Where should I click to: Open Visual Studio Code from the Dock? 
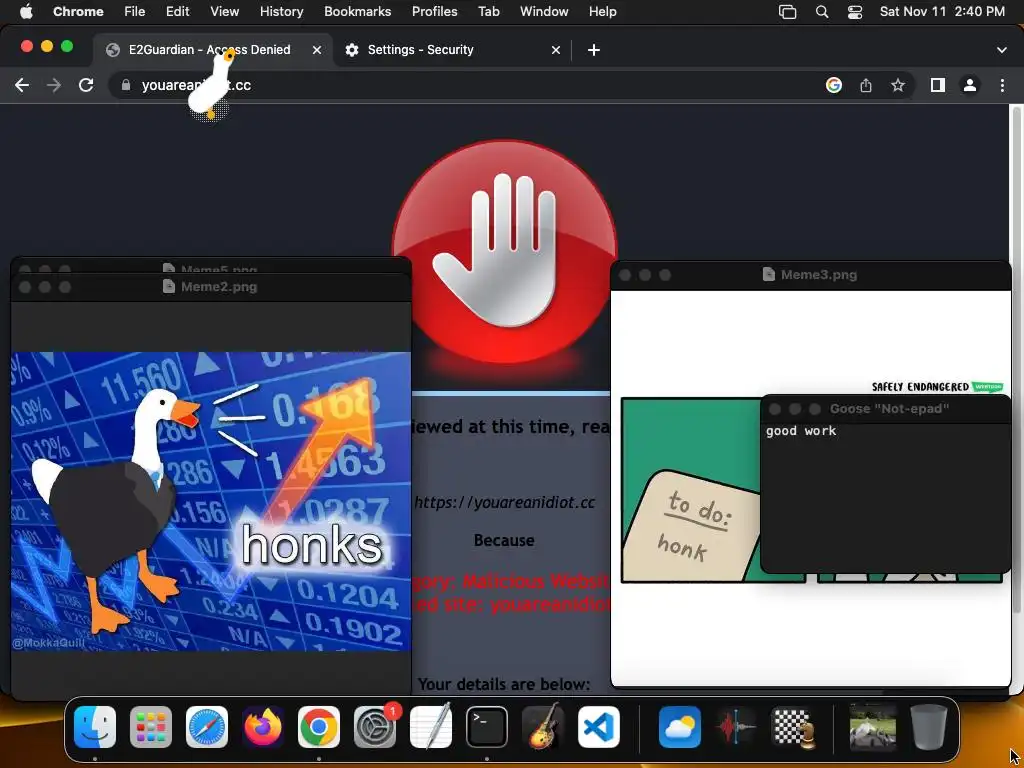(599, 727)
